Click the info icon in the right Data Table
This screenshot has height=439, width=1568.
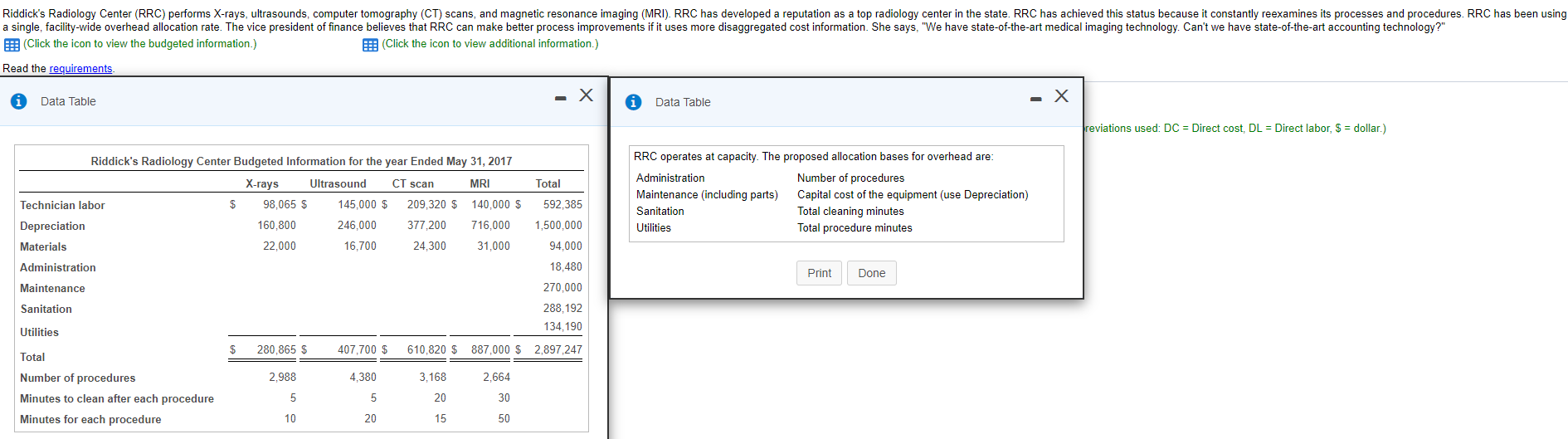click(633, 102)
